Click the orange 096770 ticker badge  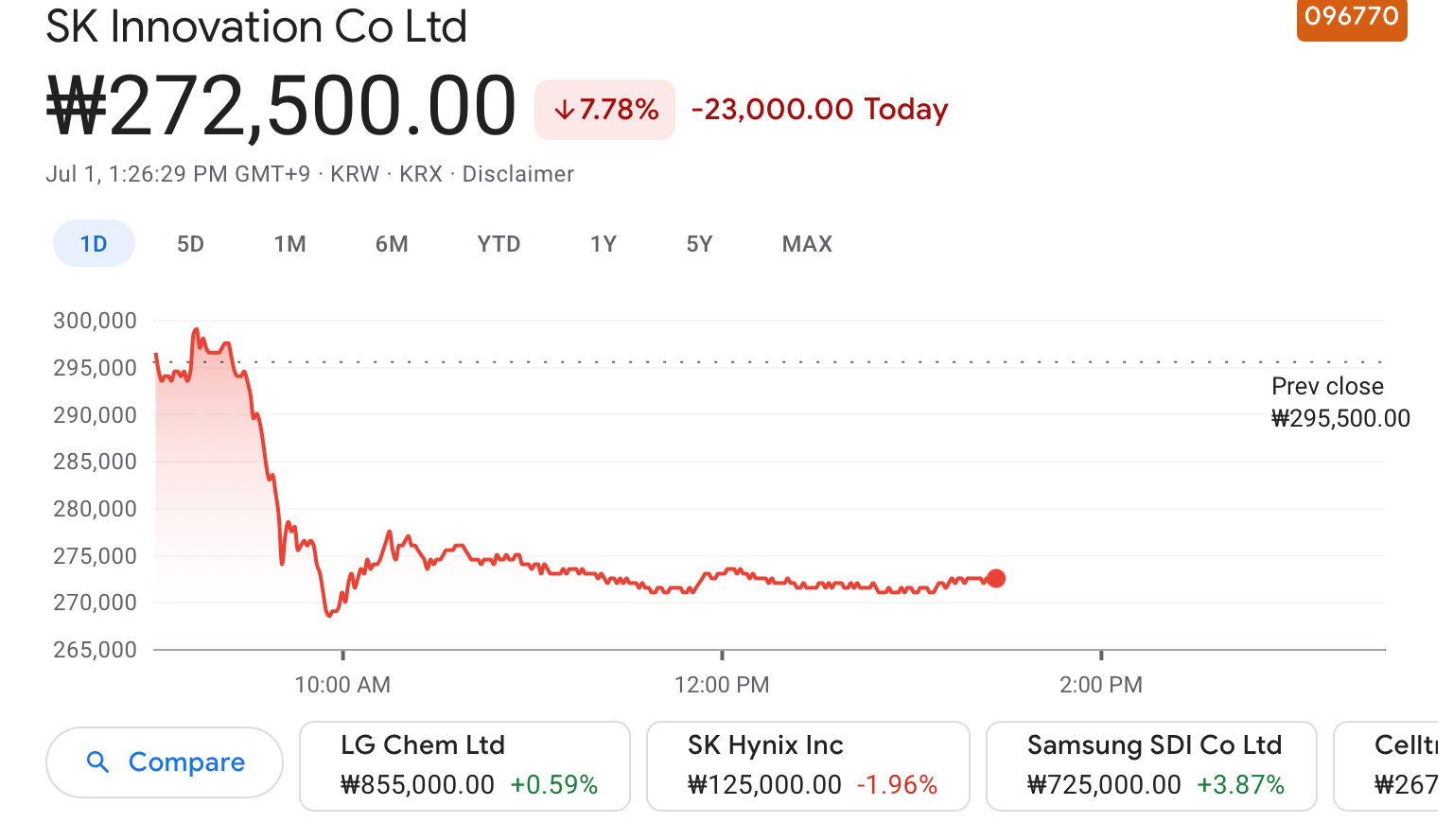pyautogui.click(x=1351, y=17)
